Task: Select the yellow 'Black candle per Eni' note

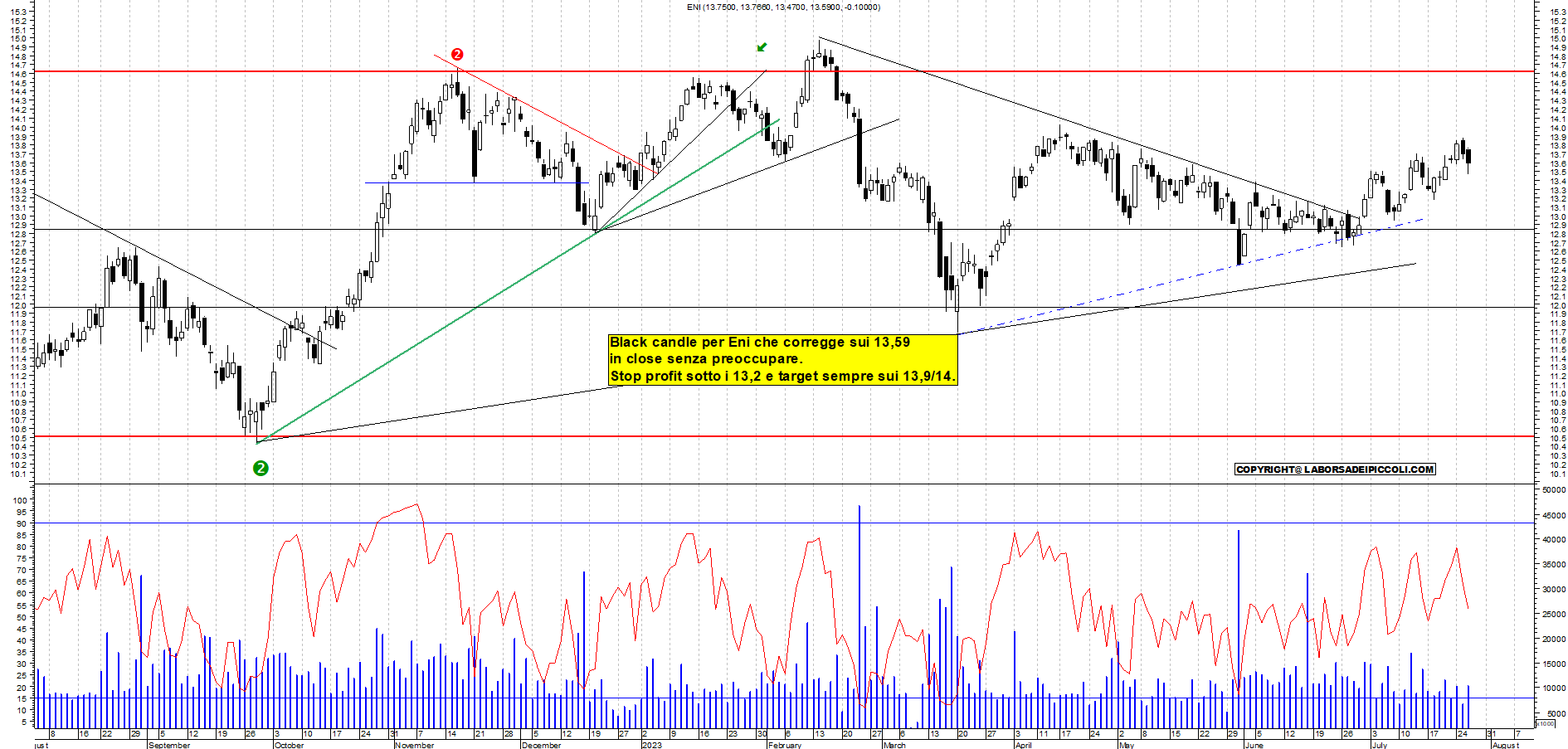Action: 783,359
